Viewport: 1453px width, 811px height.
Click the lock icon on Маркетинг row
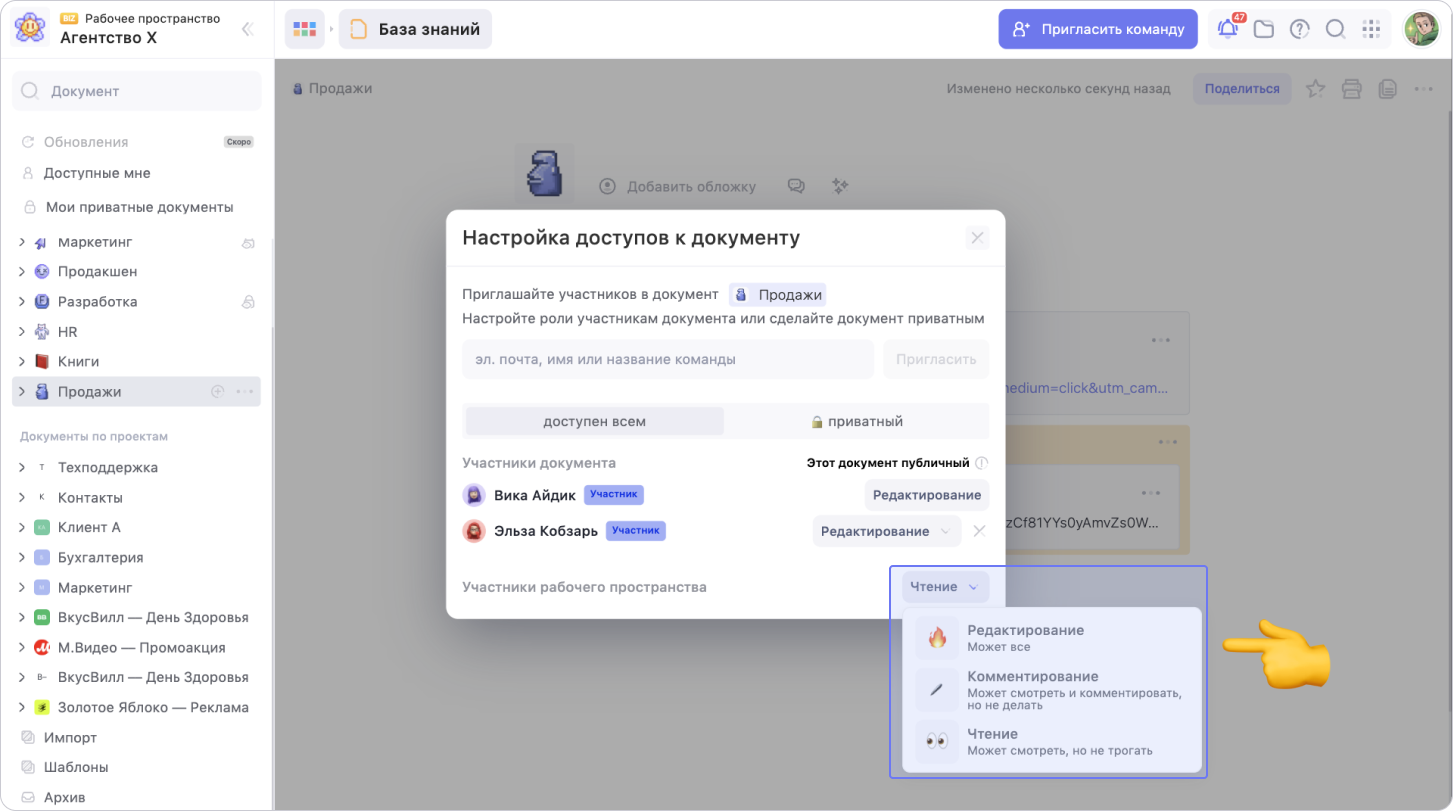pos(248,242)
